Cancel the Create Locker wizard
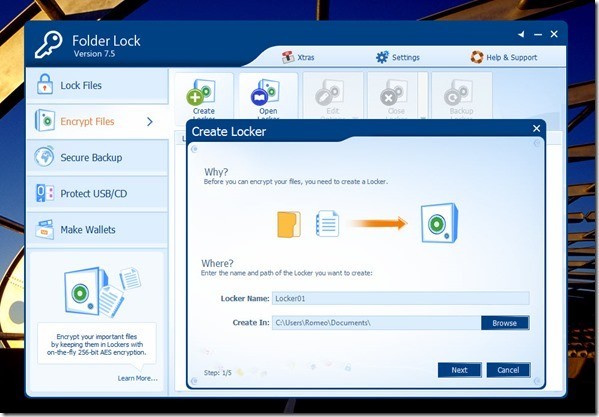 pos(508,370)
